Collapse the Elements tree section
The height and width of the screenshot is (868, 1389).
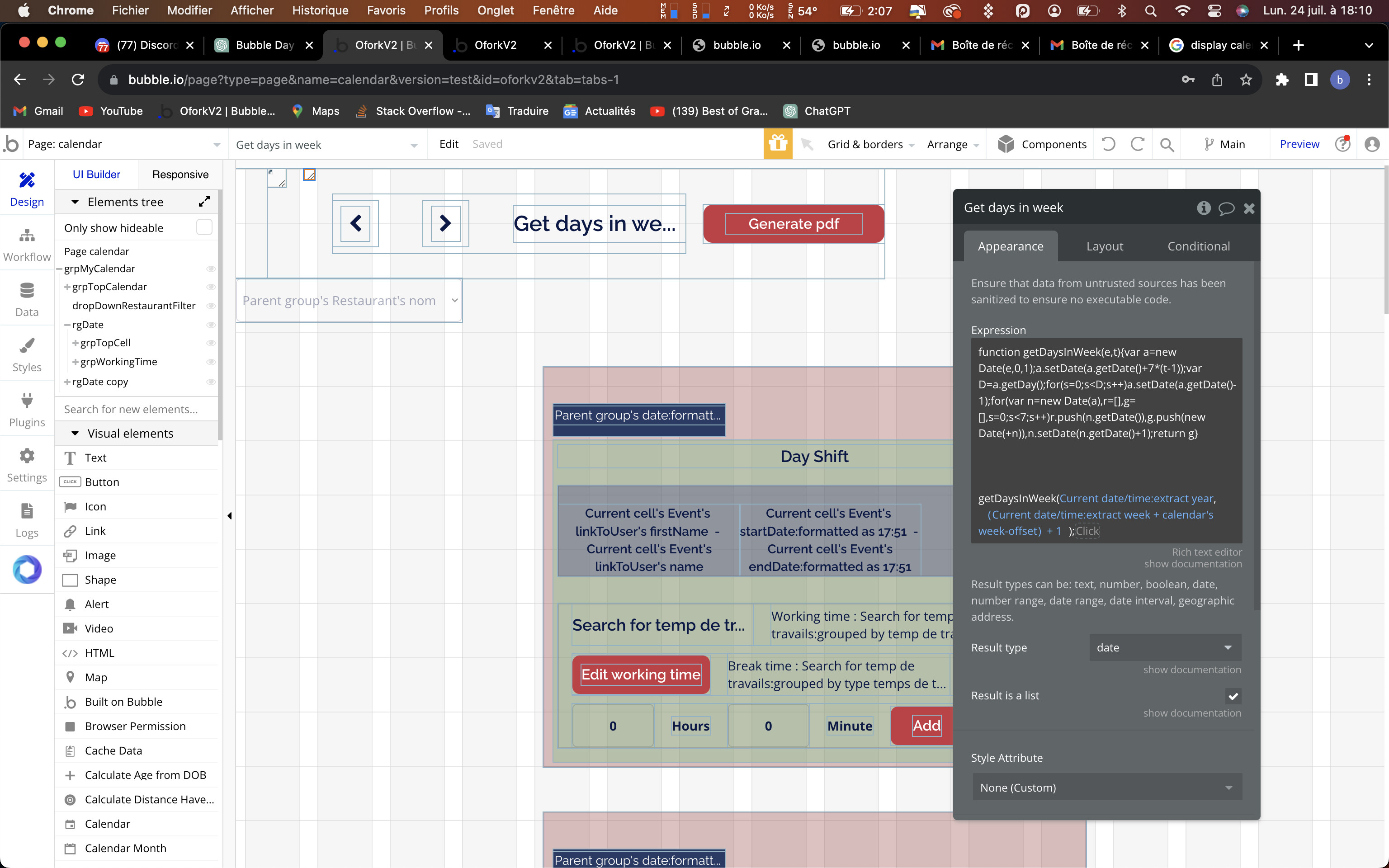75,202
